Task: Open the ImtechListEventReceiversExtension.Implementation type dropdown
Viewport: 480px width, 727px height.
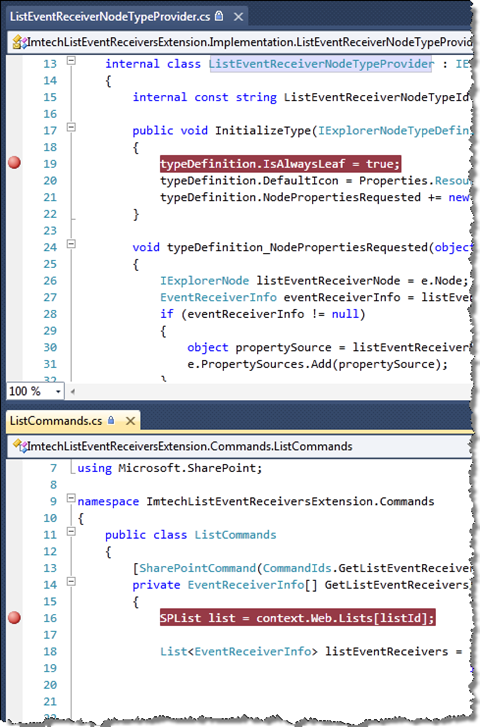Action: coord(241,42)
